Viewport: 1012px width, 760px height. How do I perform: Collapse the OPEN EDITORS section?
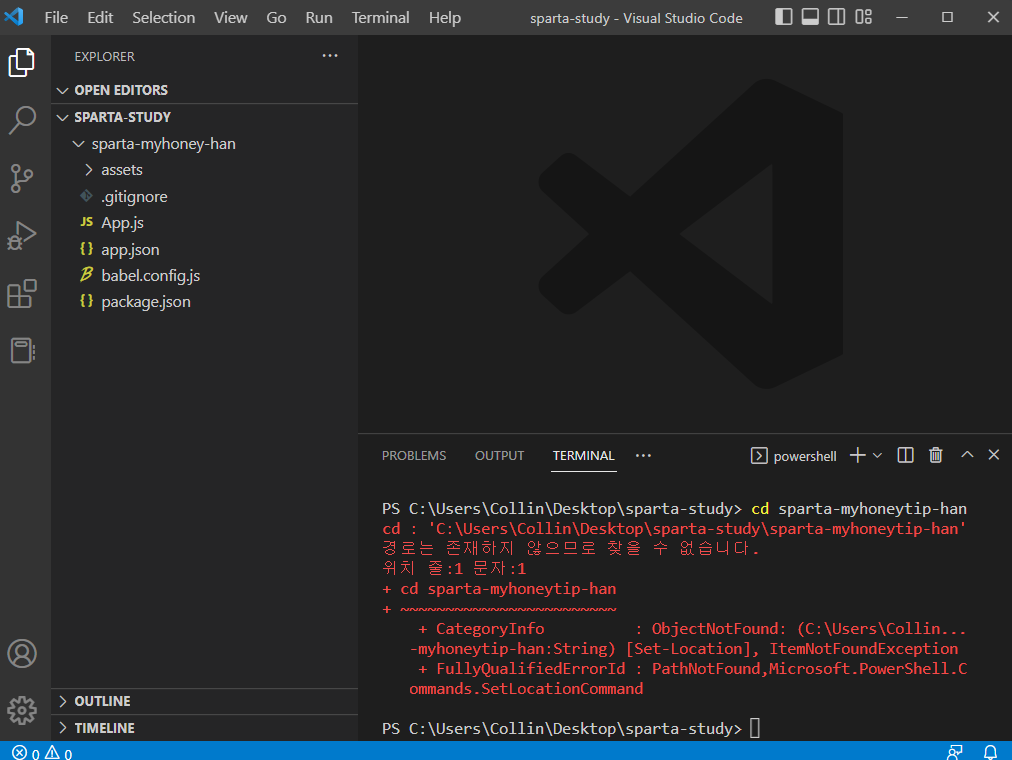click(x=205, y=90)
